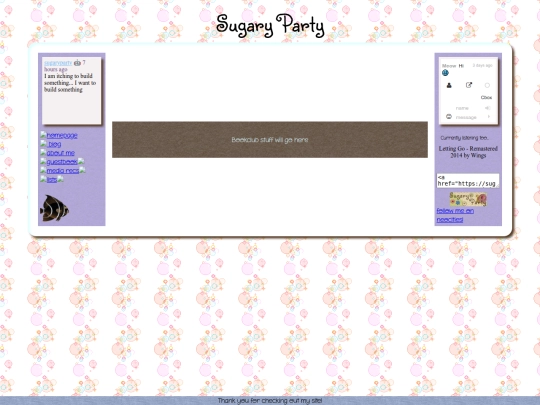Viewport: 540px width, 405px height.
Task: Click the follow me on neocities link
Action: [x=455, y=215]
